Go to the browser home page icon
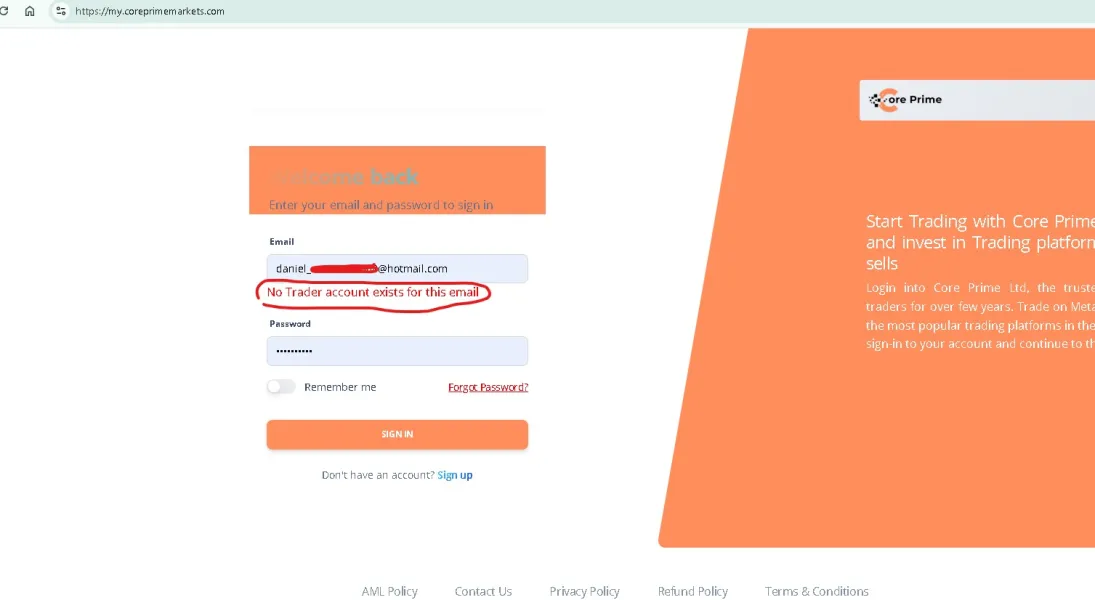1095x600 pixels. click(29, 11)
